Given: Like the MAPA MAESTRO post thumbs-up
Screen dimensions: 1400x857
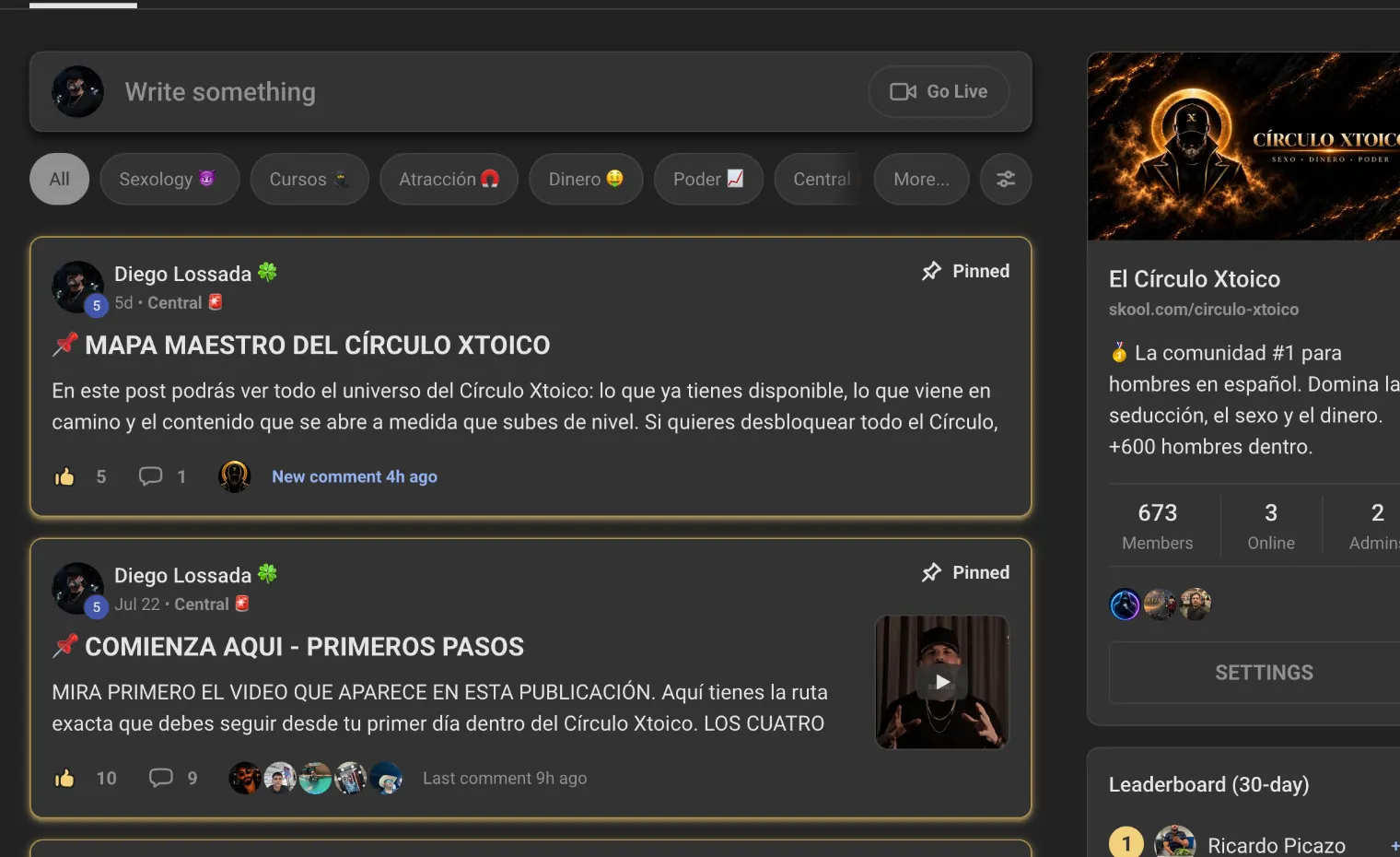Looking at the screenshot, I should pyautogui.click(x=64, y=476).
